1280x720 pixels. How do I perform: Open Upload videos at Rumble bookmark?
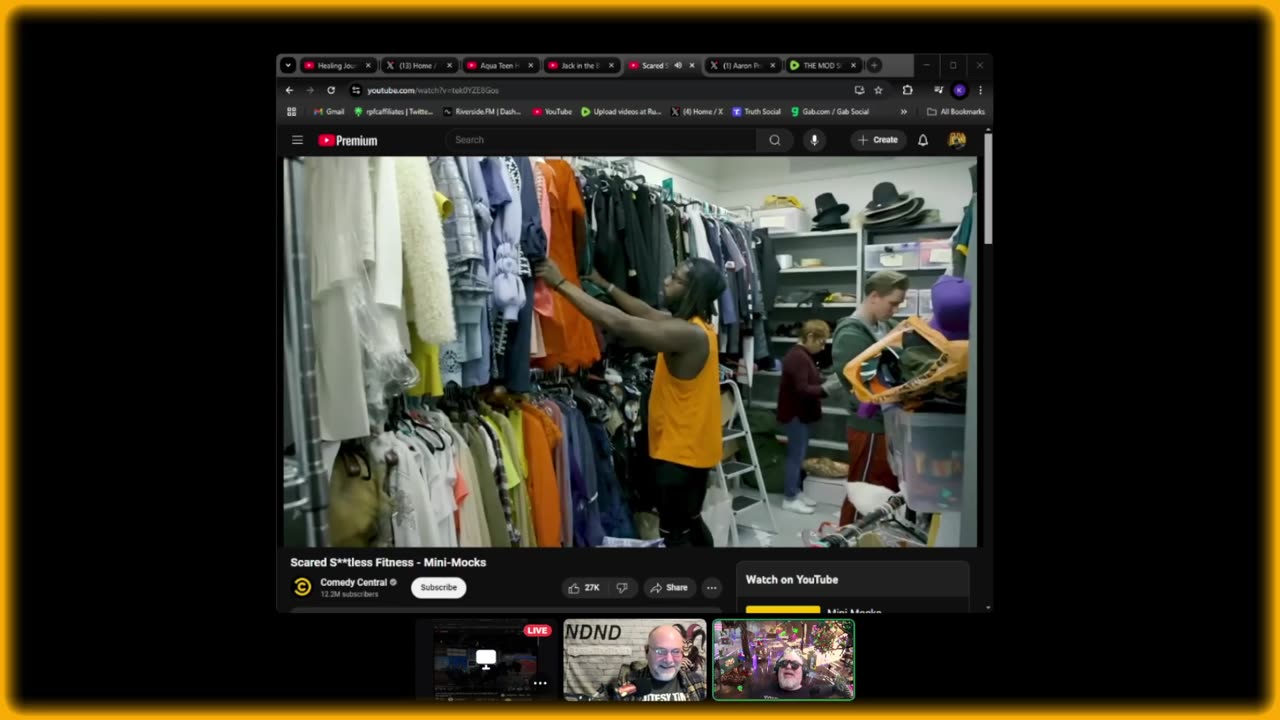click(x=622, y=112)
